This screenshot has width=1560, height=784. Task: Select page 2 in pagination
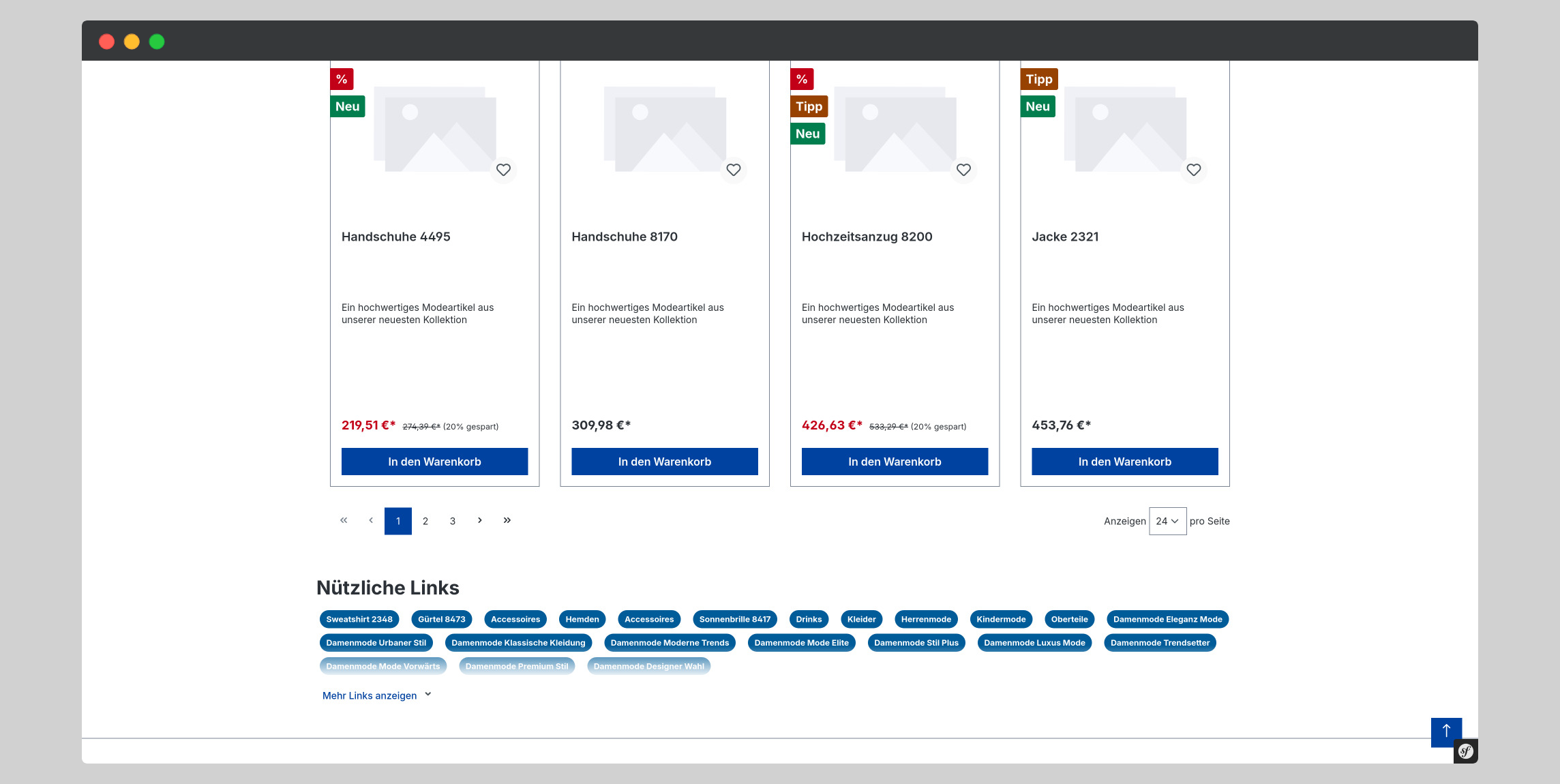pyautogui.click(x=425, y=521)
